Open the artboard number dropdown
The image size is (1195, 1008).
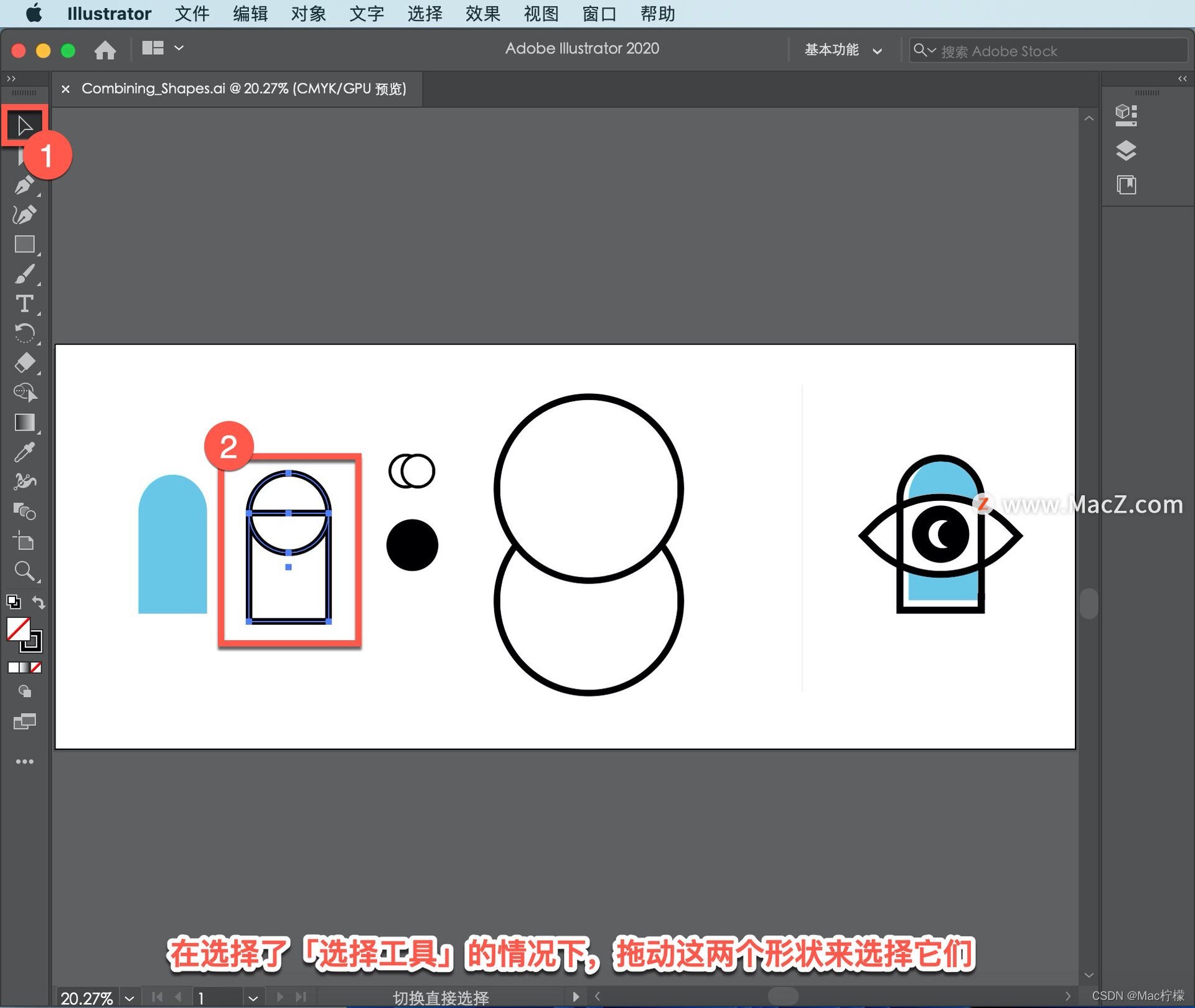pyautogui.click(x=253, y=998)
